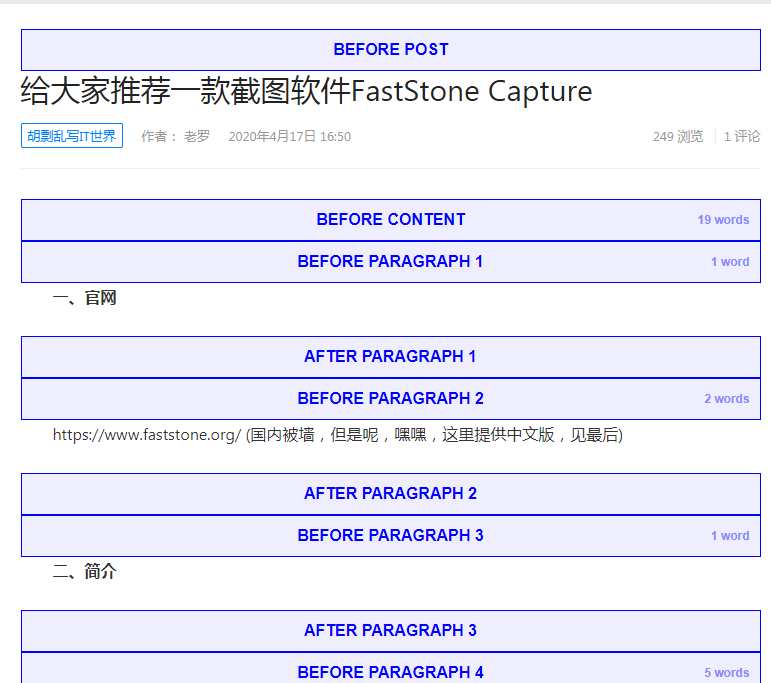Image resolution: width=771 pixels, height=683 pixels.
Task: Click the 2 words label
Action: (727, 399)
